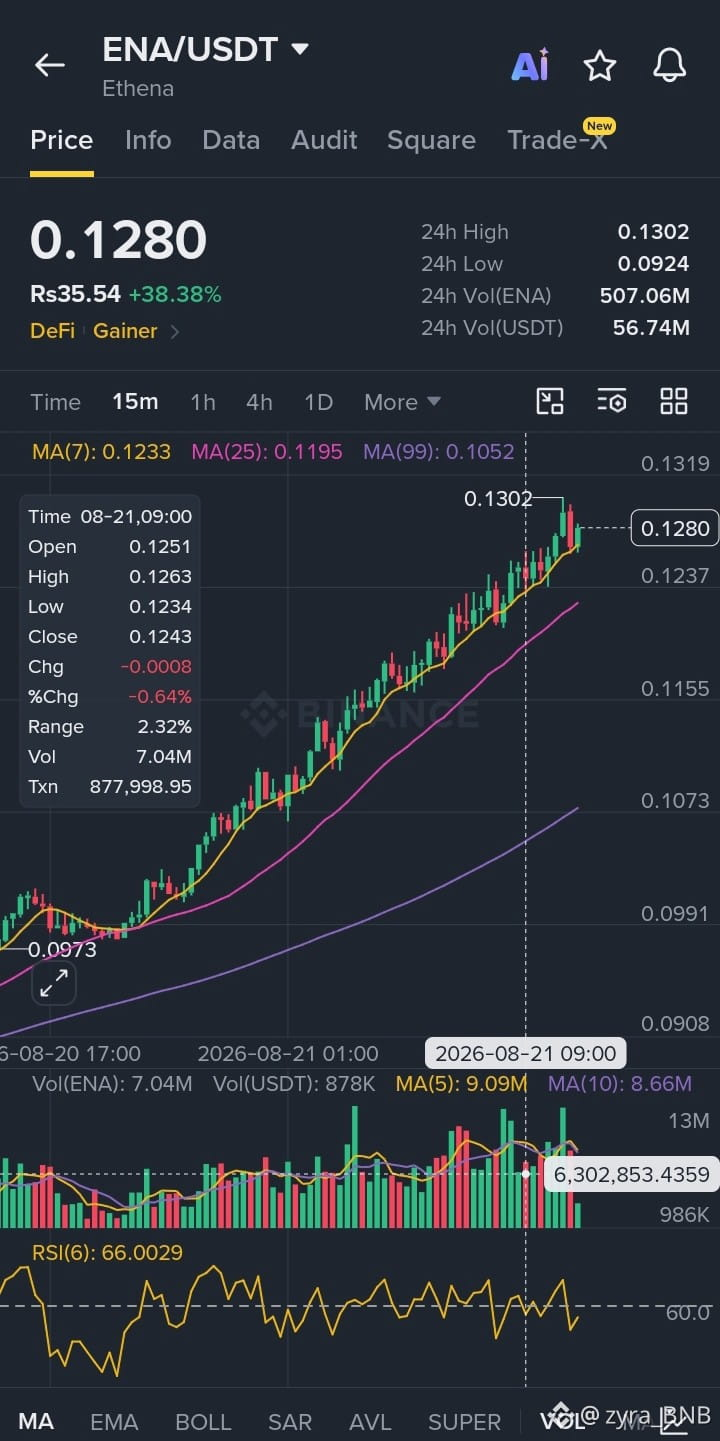
Task: Open the Audit tab
Action: (x=324, y=140)
